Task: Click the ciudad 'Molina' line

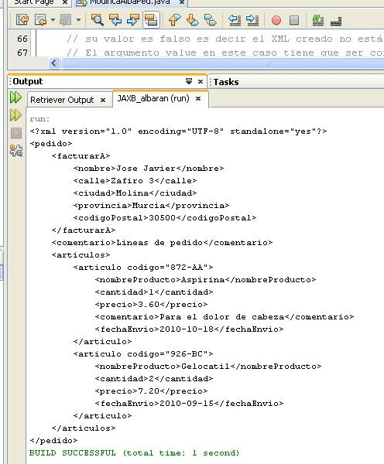Action: (x=135, y=193)
